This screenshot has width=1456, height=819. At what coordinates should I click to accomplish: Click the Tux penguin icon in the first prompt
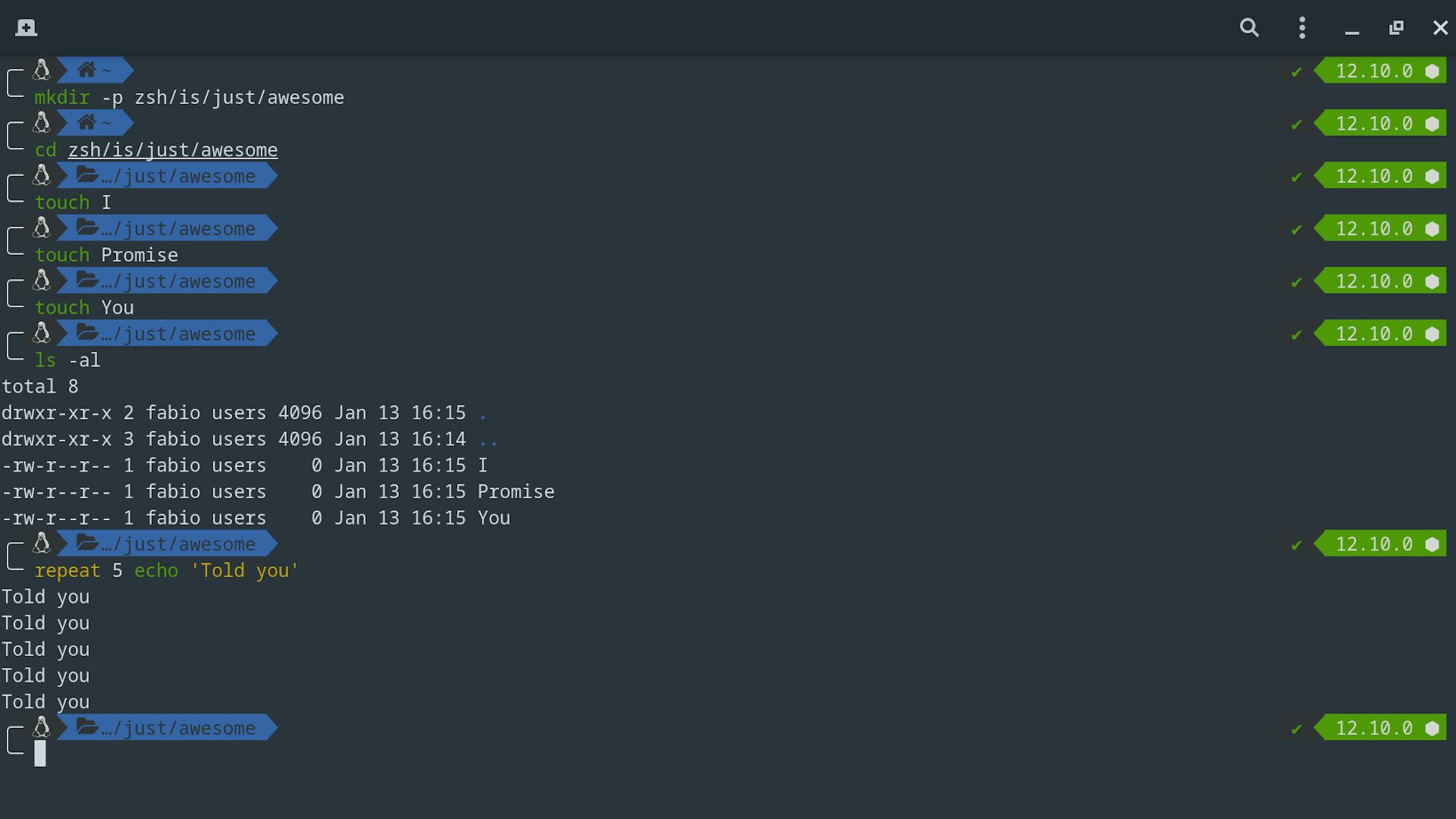pyautogui.click(x=41, y=70)
